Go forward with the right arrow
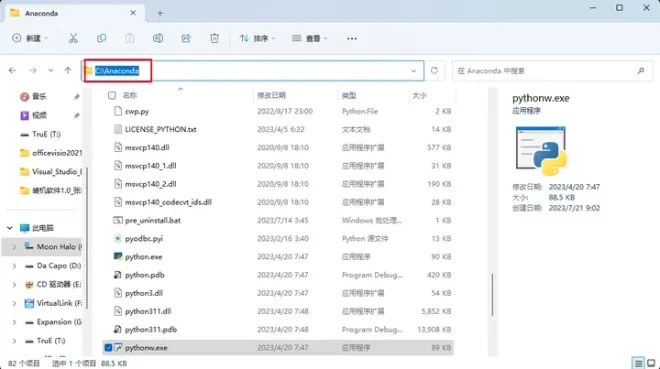Image resolution: width=660 pixels, height=369 pixels. coord(32,70)
